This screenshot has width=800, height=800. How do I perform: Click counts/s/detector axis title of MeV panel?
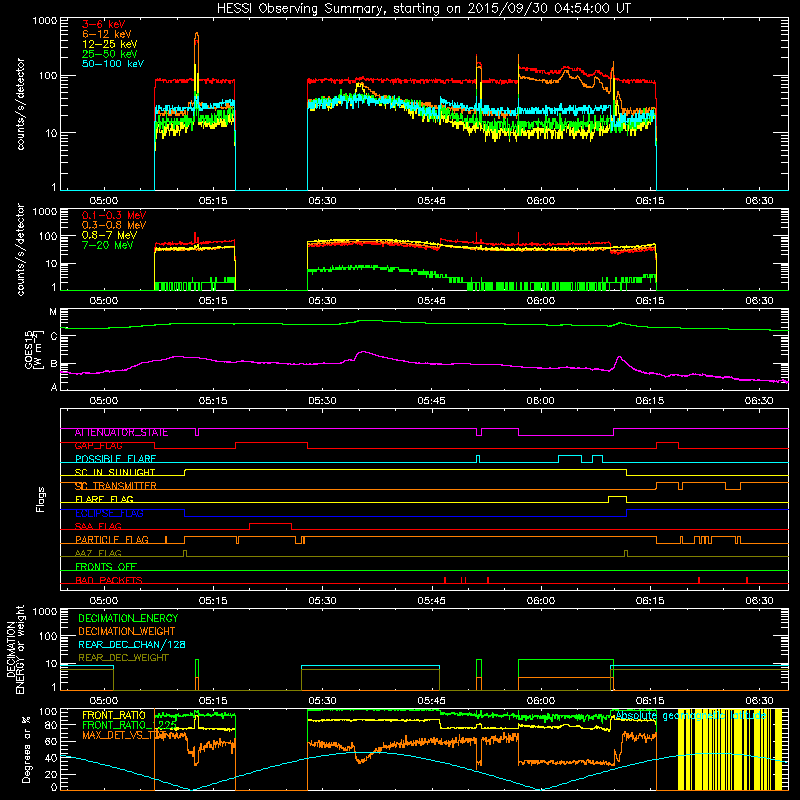coord(20,250)
